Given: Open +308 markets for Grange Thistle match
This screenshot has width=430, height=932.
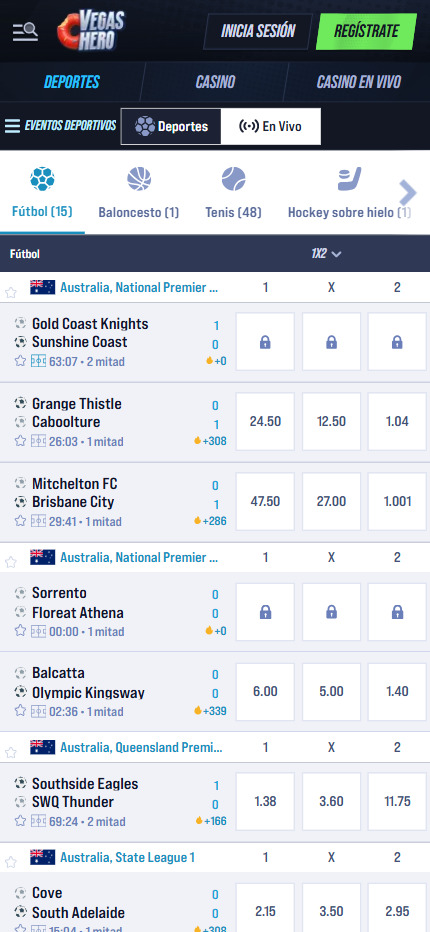Looking at the screenshot, I should click(210, 441).
